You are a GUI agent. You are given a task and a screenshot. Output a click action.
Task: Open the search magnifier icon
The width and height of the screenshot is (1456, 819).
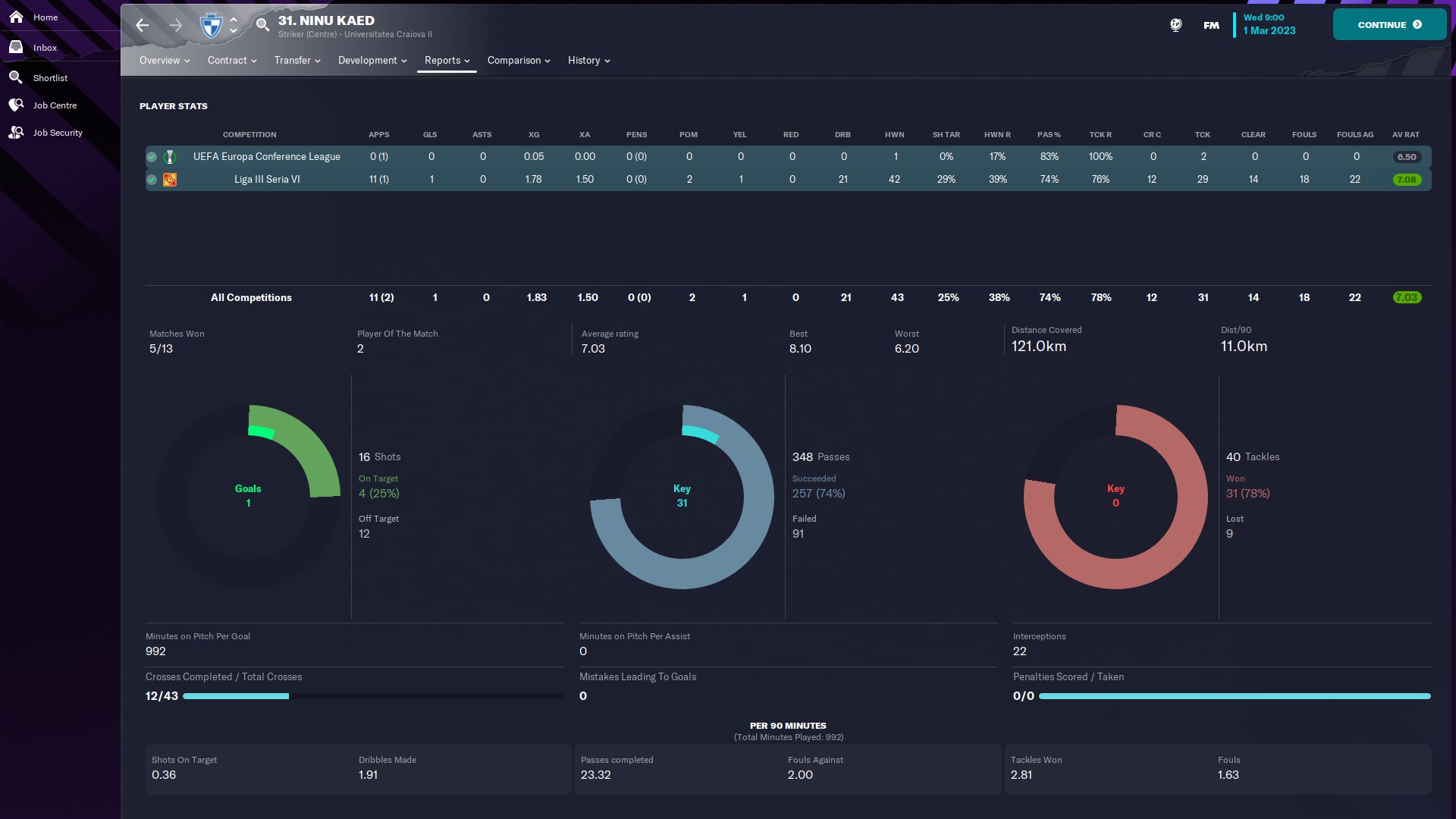(x=262, y=25)
